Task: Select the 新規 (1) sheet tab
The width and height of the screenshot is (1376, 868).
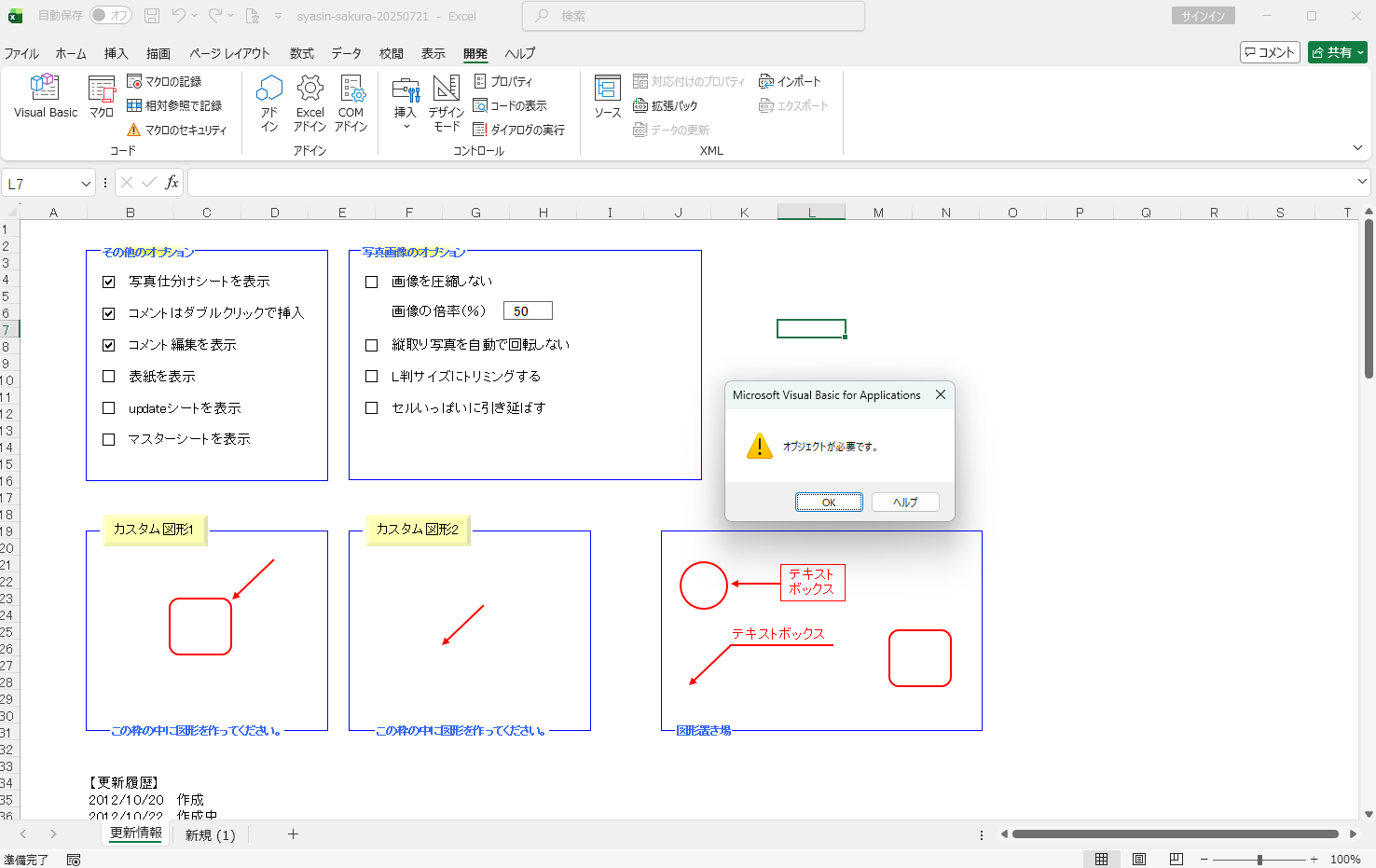Action: pyautogui.click(x=210, y=834)
